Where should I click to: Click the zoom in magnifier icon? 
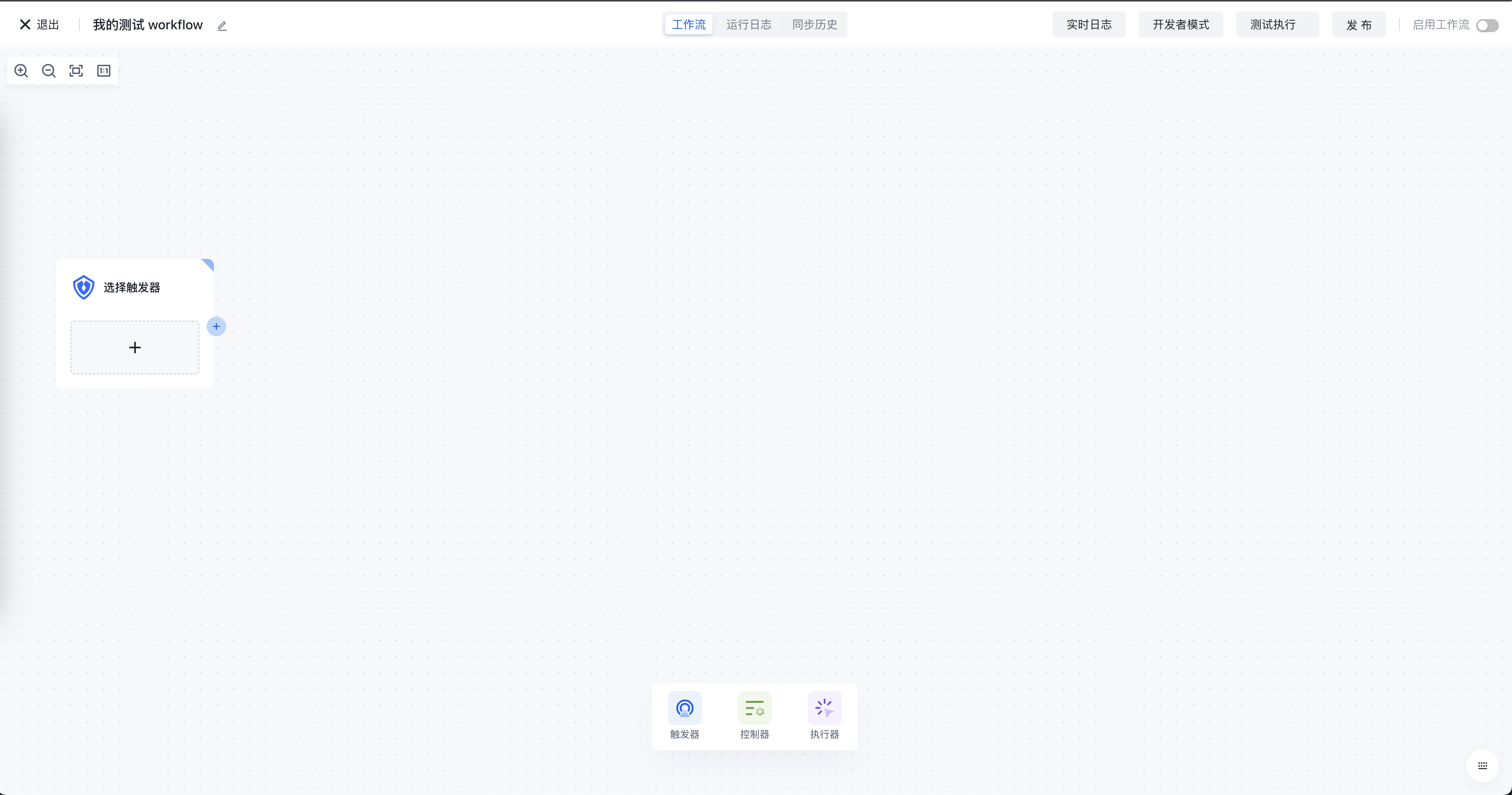click(x=21, y=71)
